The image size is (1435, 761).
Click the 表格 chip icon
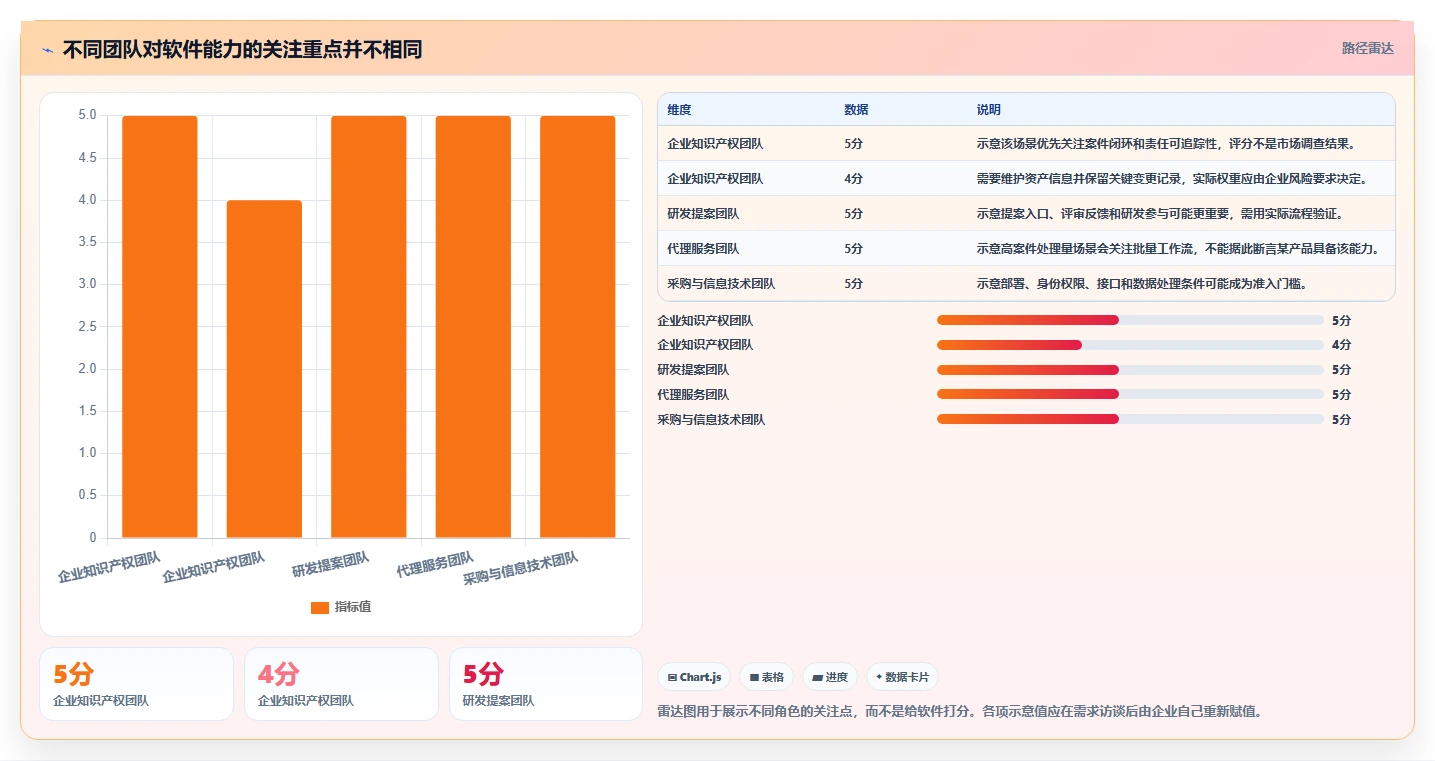click(x=754, y=677)
